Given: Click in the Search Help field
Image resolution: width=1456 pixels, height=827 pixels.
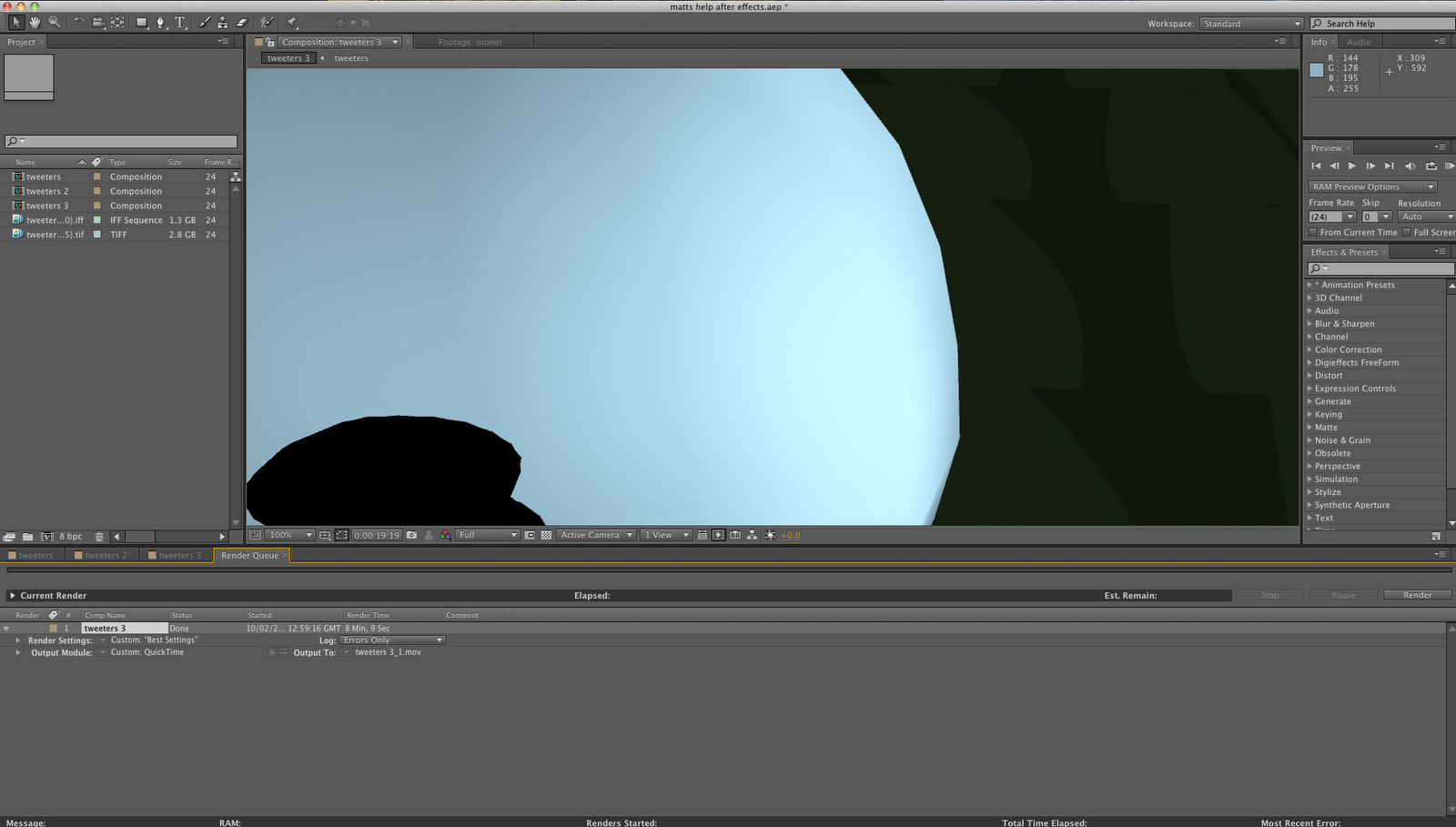Looking at the screenshot, I should 1383,24.
